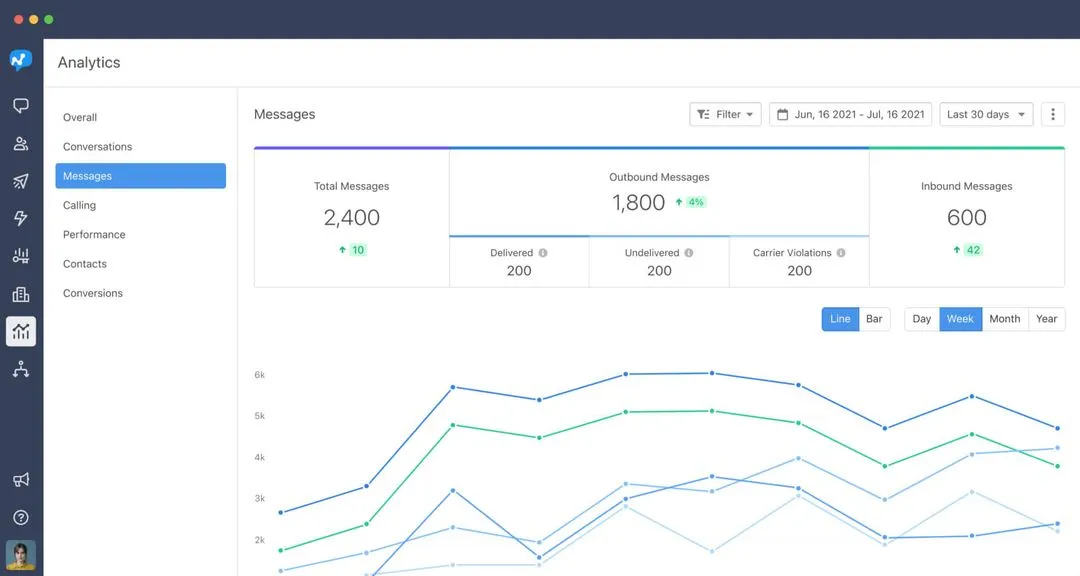Click the megaphone announcements icon
1080x576 pixels.
coord(21,479)
